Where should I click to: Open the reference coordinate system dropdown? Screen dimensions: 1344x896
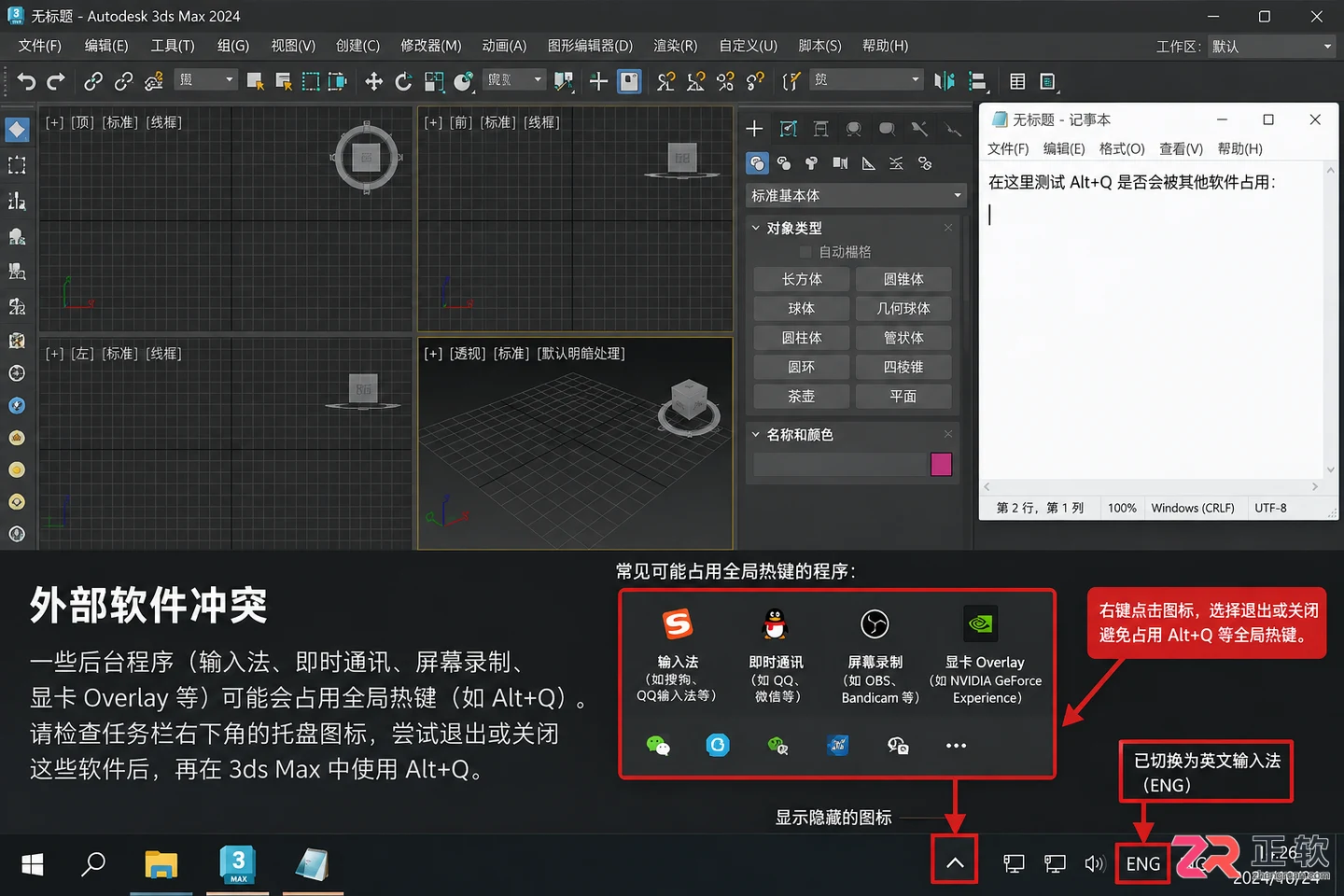(514, 80)
